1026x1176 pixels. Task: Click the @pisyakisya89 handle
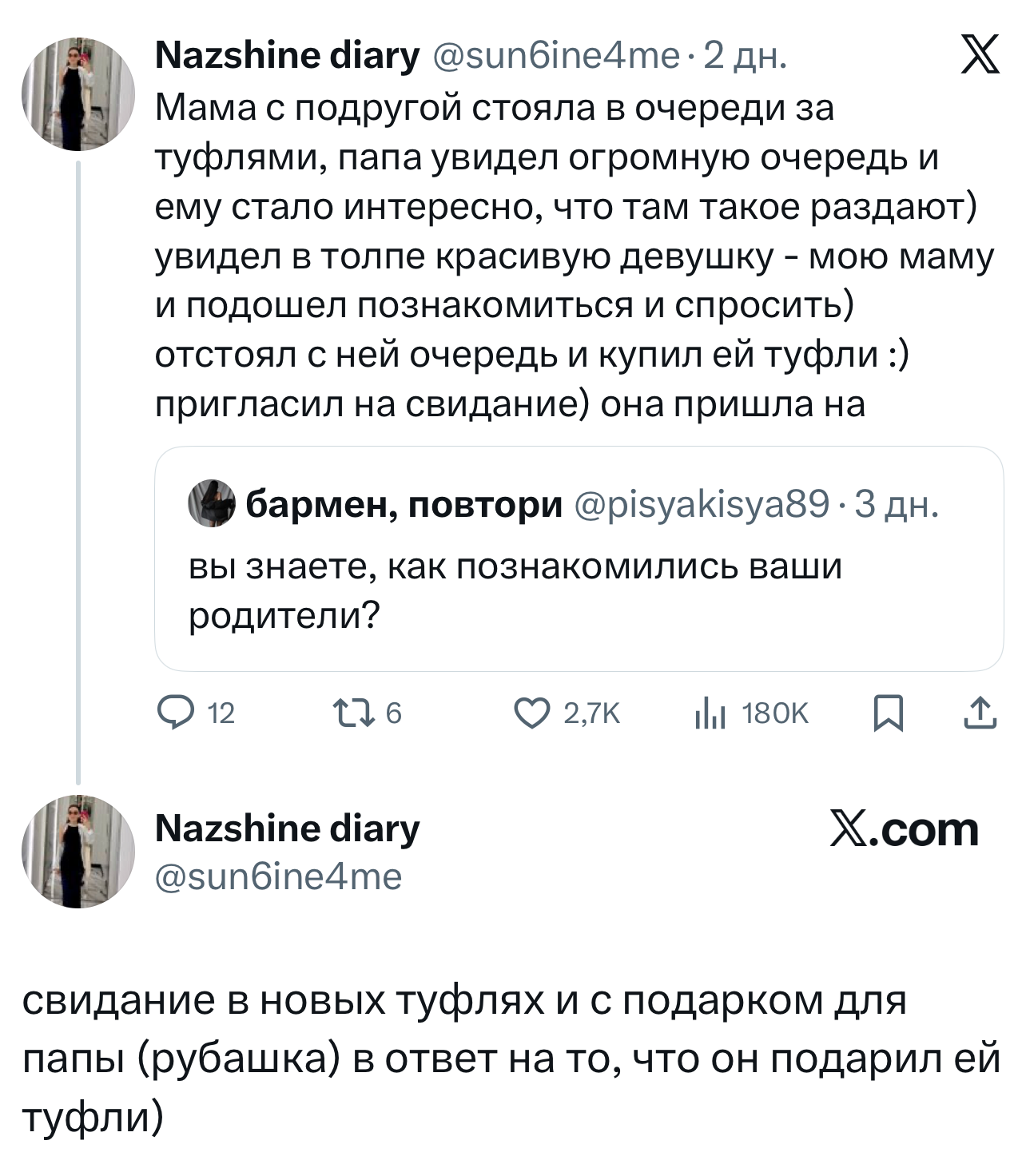(701, 504)
